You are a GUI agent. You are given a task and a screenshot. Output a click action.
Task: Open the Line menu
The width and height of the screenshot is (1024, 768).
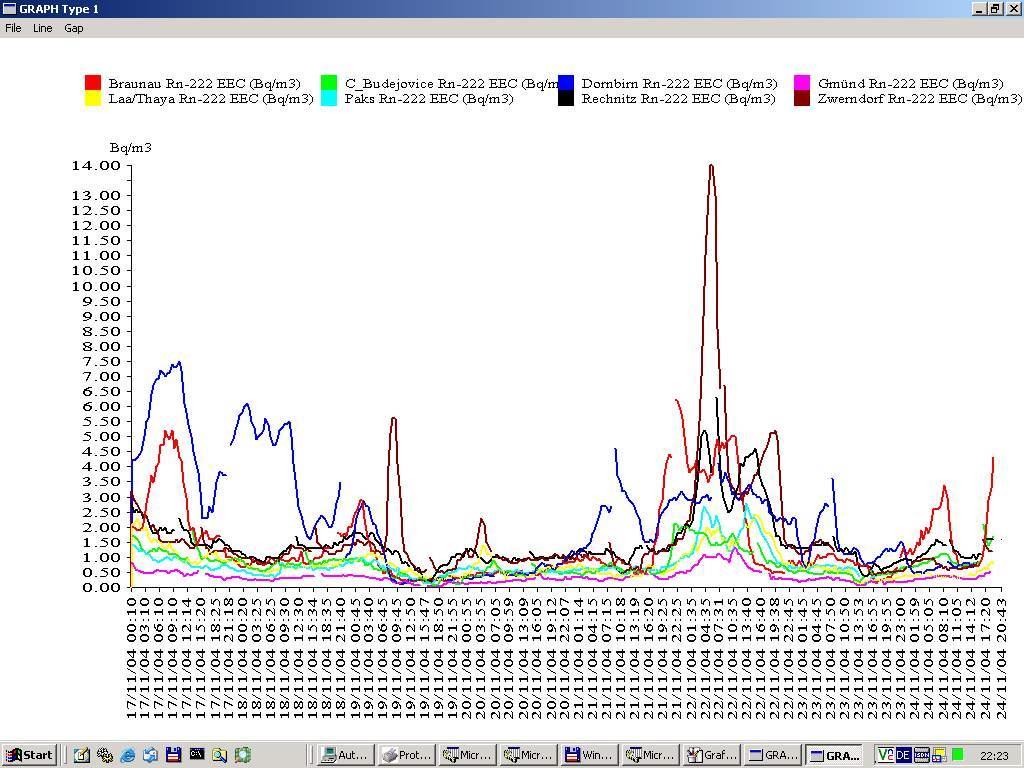42,28
